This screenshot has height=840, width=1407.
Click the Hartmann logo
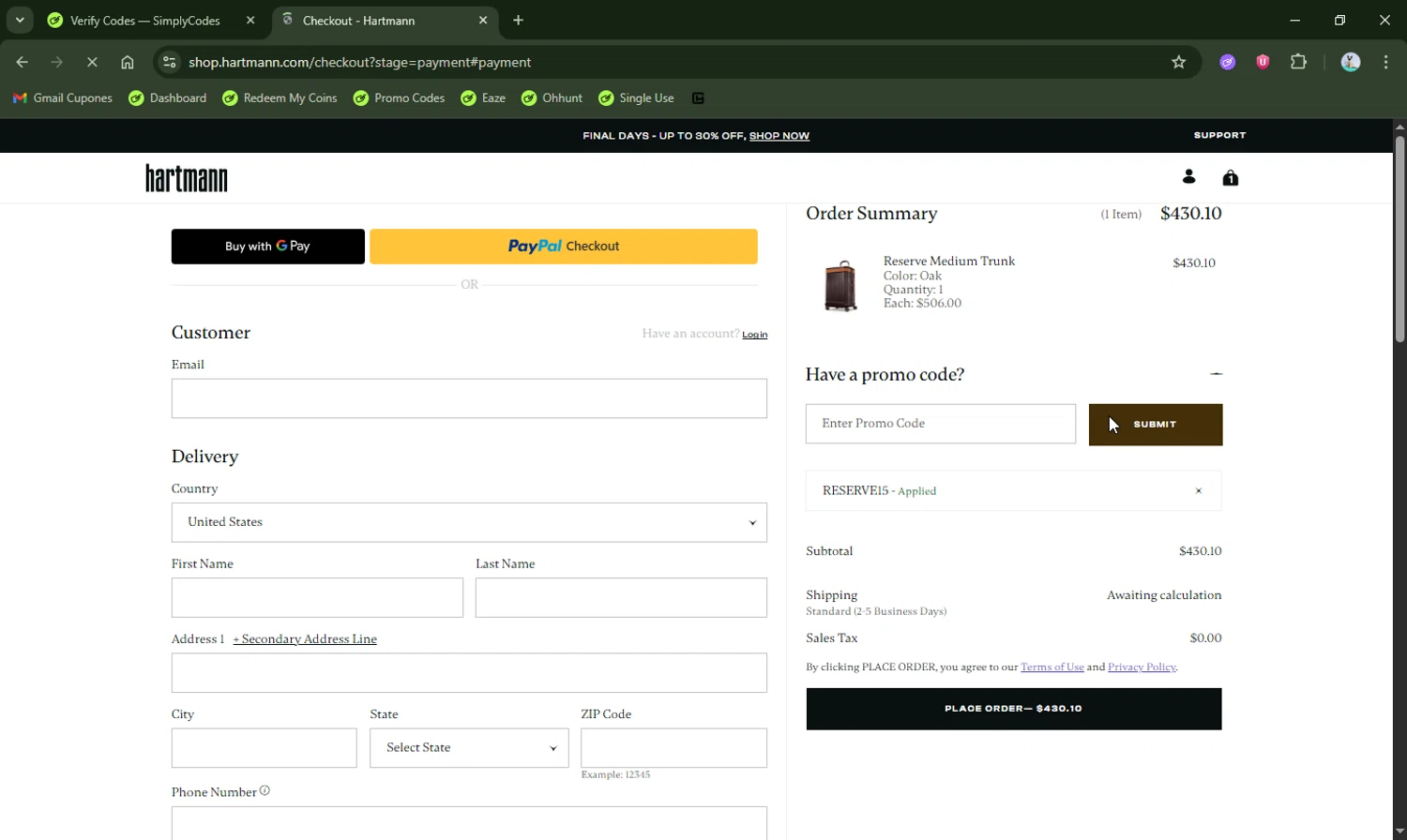tap(187, 178)
